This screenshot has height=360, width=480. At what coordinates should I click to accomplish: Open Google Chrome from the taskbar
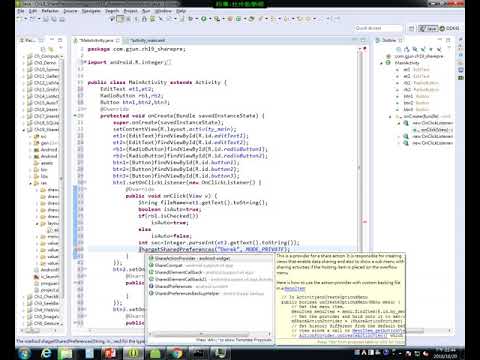[x=176, y=353]
